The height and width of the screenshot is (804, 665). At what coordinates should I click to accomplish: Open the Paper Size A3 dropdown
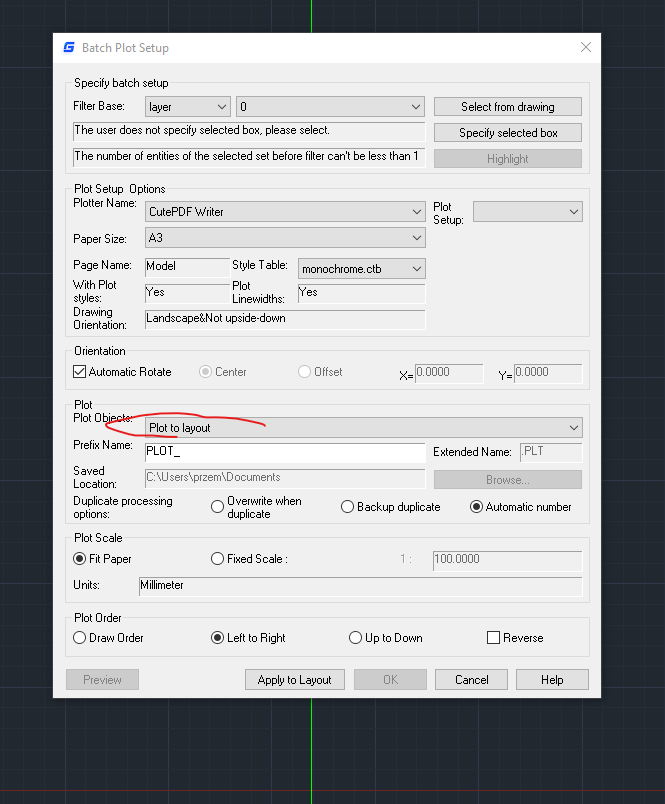285,238
